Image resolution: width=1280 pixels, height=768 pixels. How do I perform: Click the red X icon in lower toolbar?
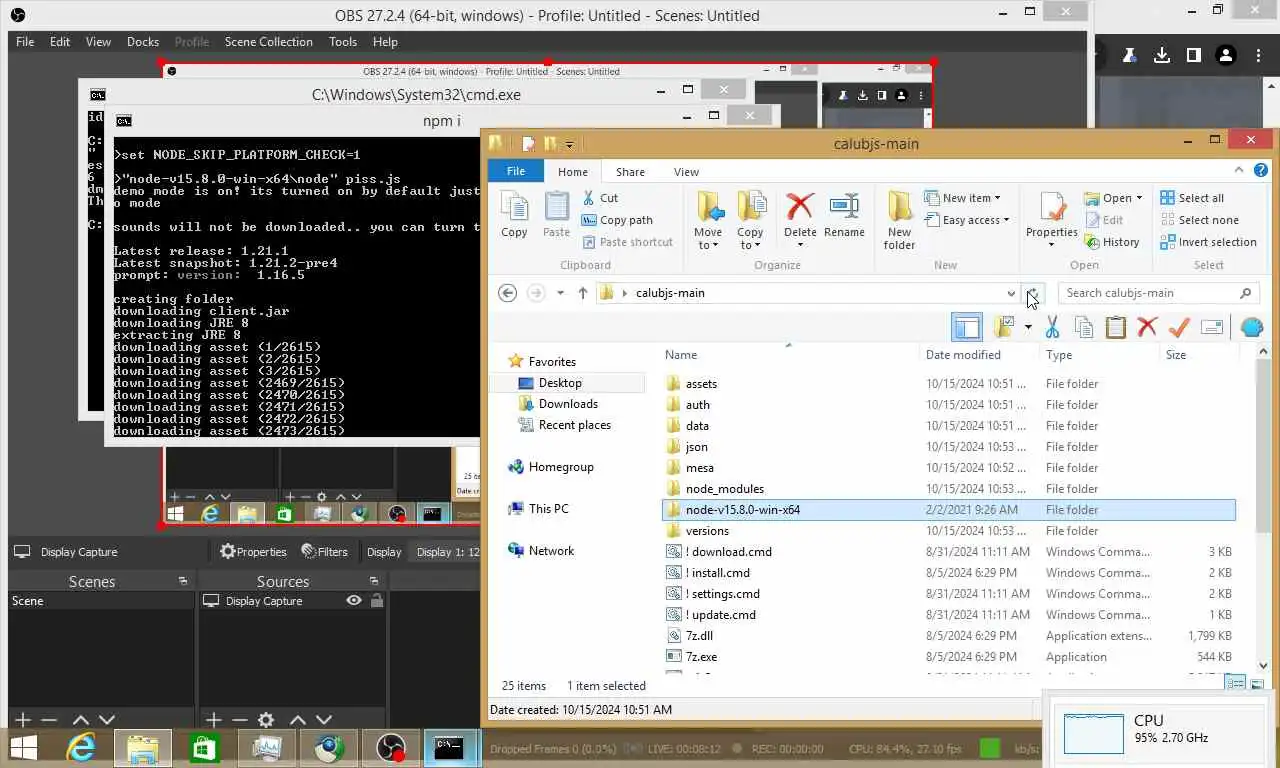[x=1147, y=327]
